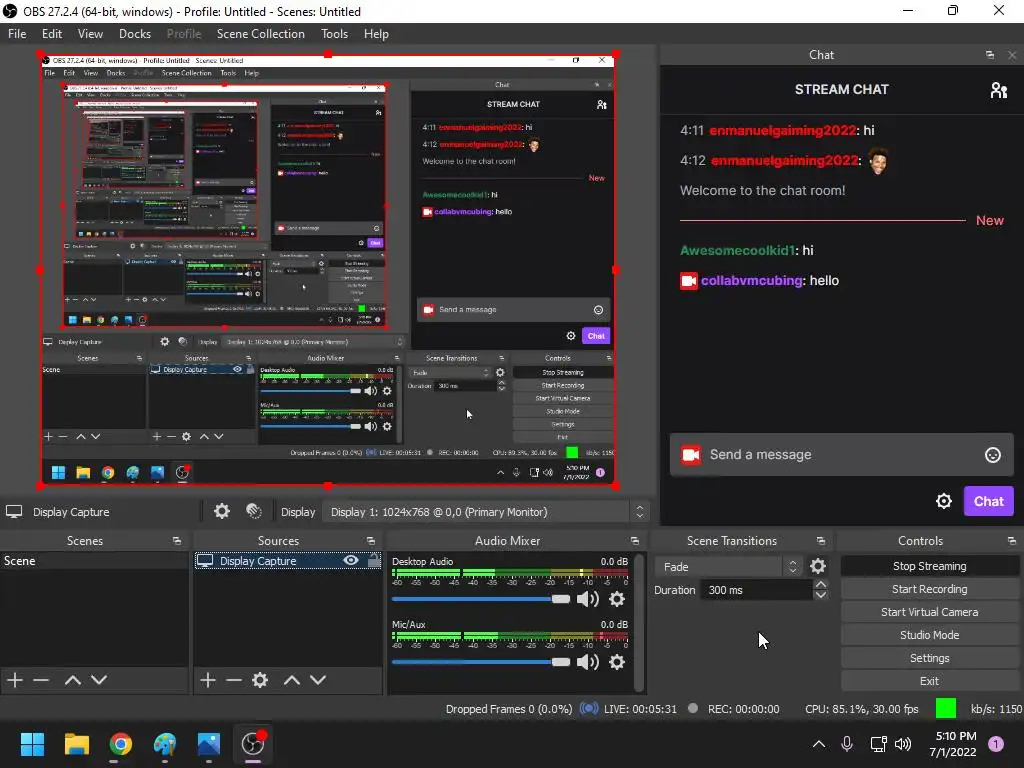Click Exit button in Controls
The image size is (1024, 768).
929,681
